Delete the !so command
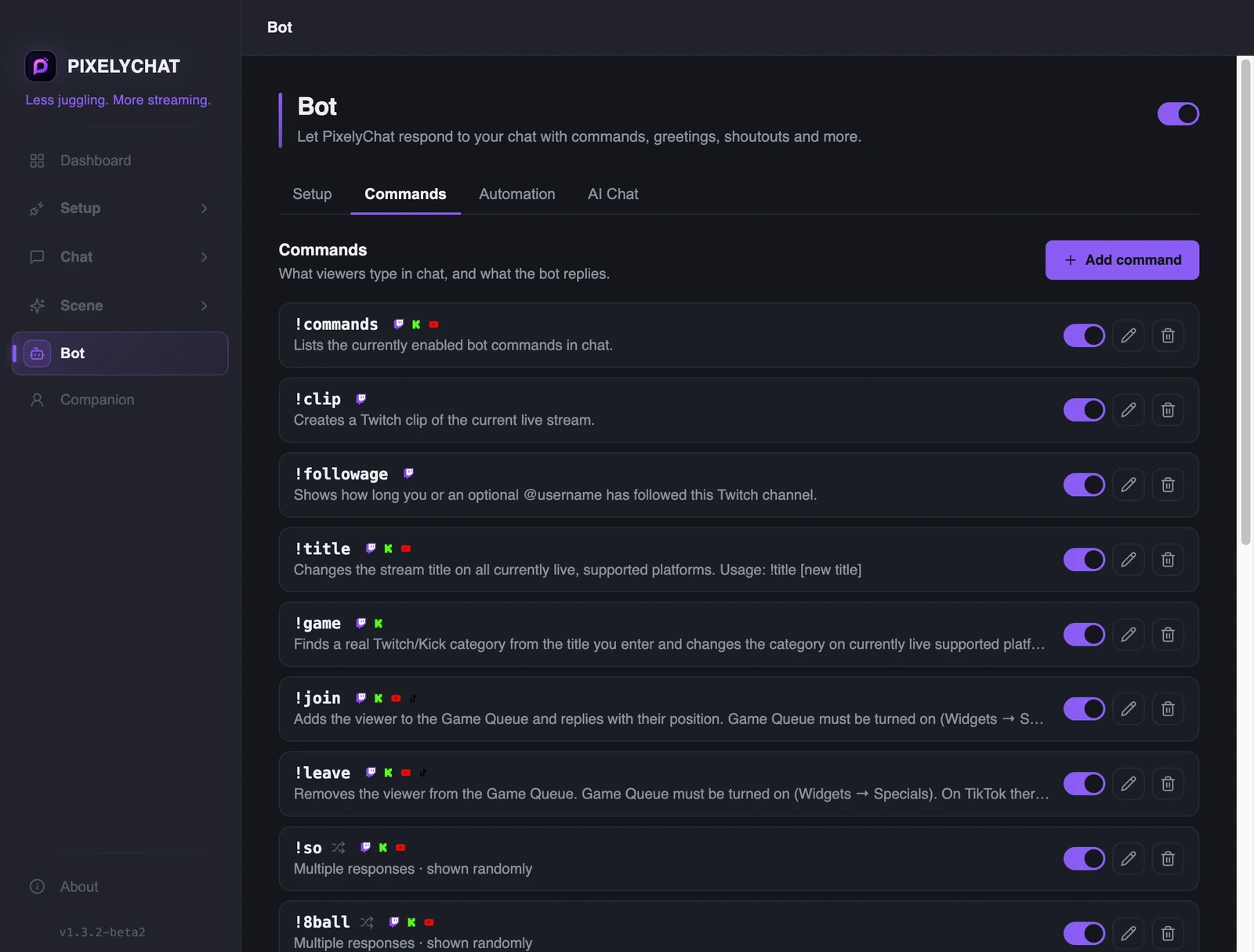Image resolution: width=1254 pixels, height=952 pixels. click(x=1168, y=859)
